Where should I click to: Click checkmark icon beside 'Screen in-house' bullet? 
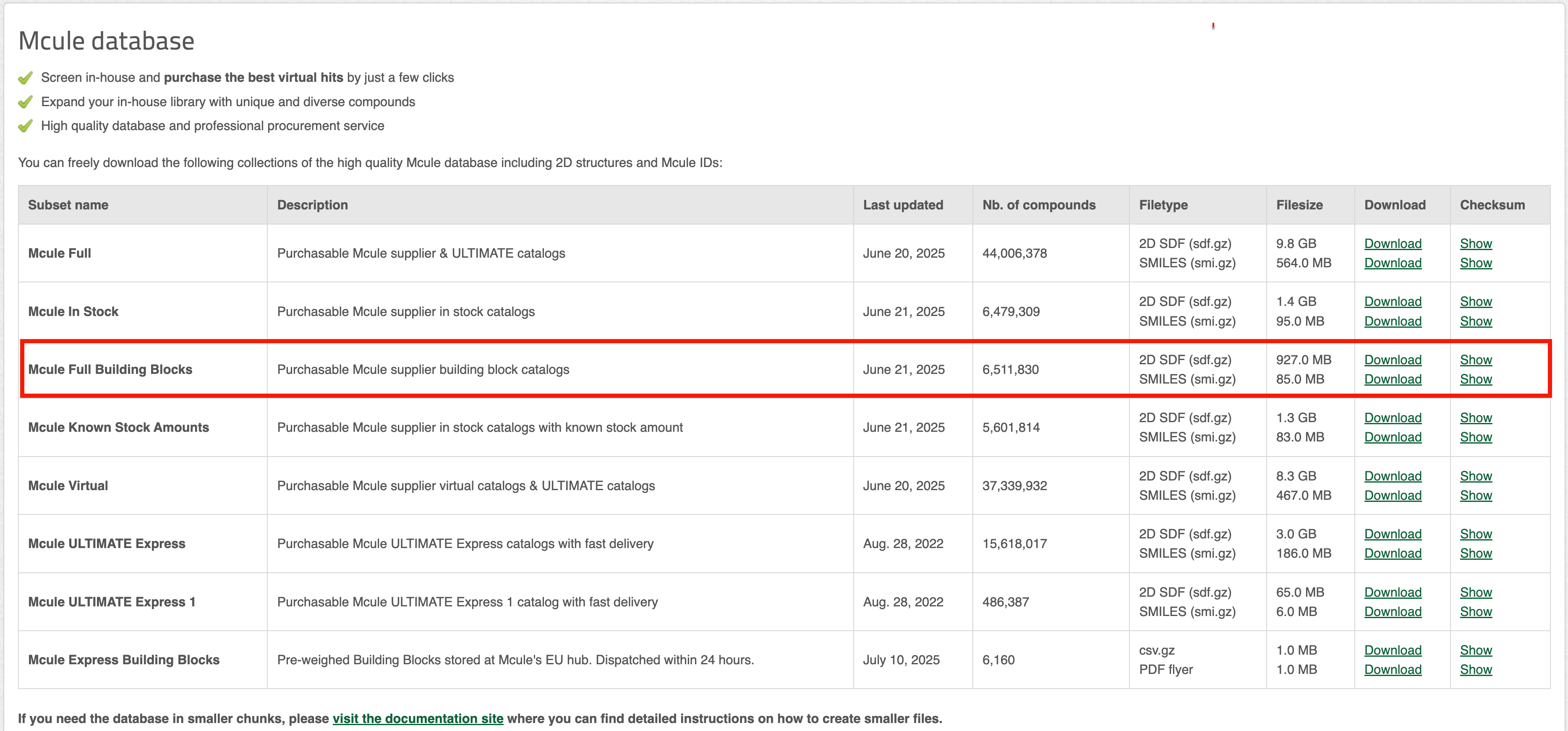coord(26,78)
